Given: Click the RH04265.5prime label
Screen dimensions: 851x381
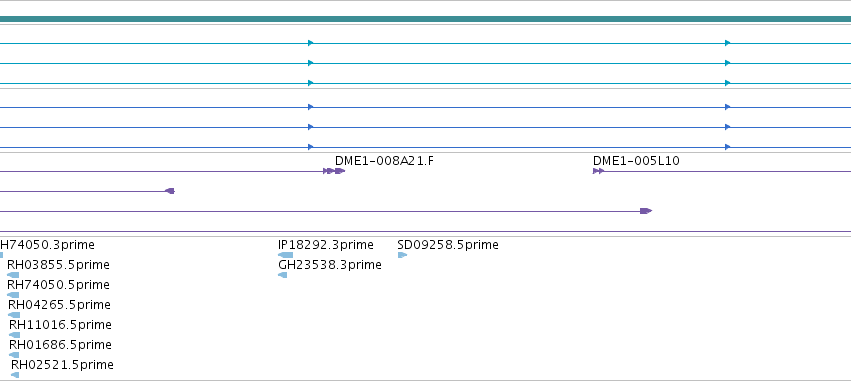Looking at the screenshot, I should pyautogui.click(x=59, y=304).
